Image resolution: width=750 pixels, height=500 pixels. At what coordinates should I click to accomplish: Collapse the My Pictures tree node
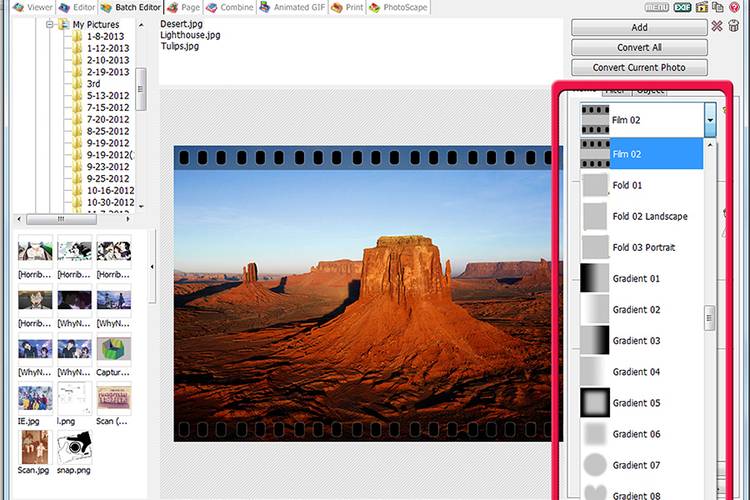tap(49, 24)
